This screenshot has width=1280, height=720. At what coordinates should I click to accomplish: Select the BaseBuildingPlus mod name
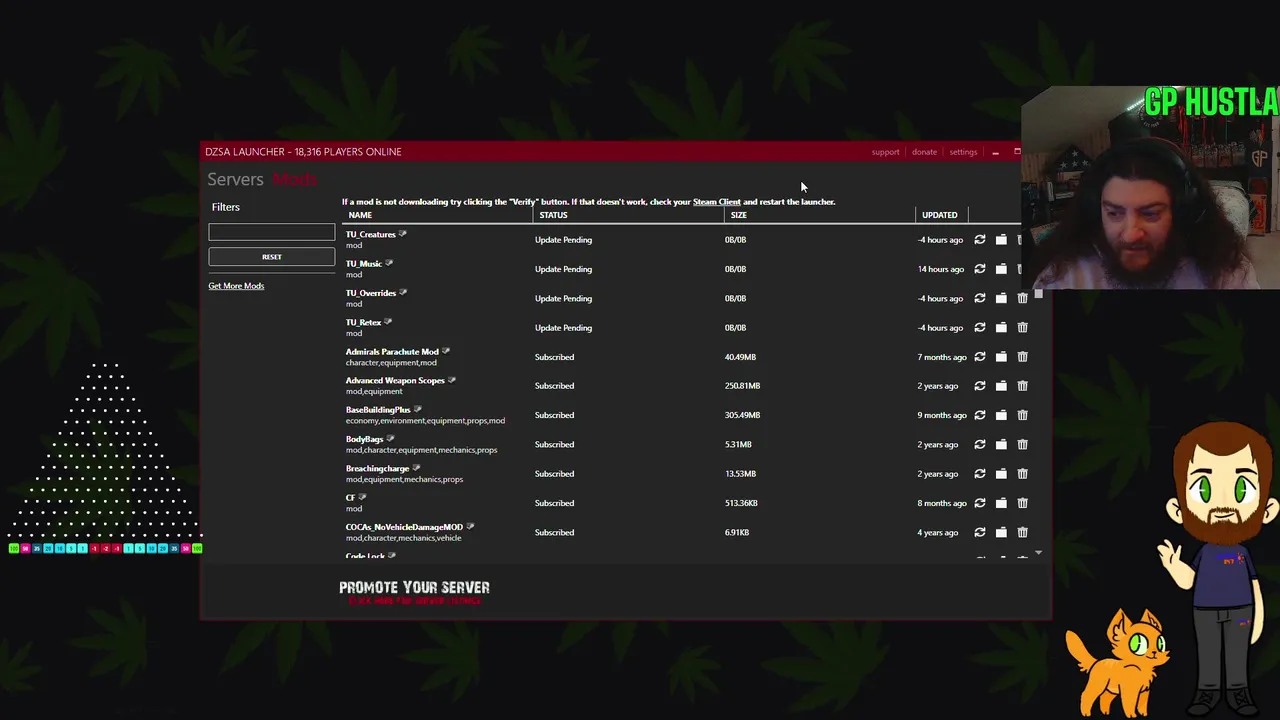(378, 409)
